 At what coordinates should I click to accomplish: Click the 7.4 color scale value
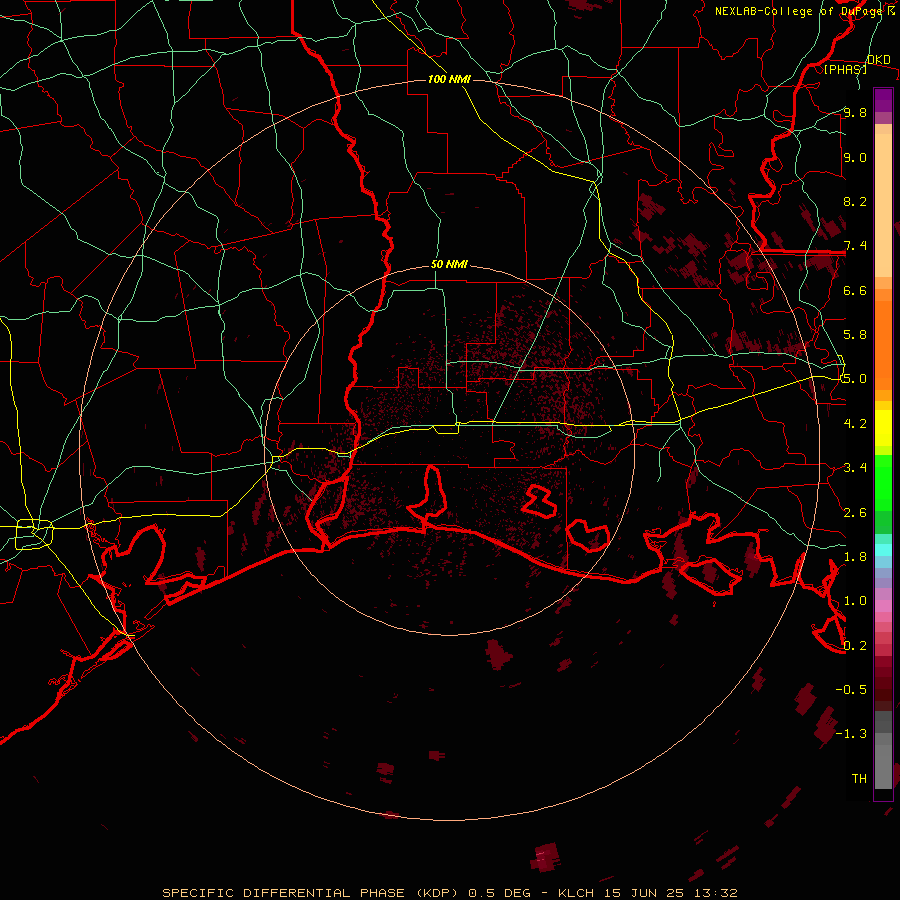(855, 246)
